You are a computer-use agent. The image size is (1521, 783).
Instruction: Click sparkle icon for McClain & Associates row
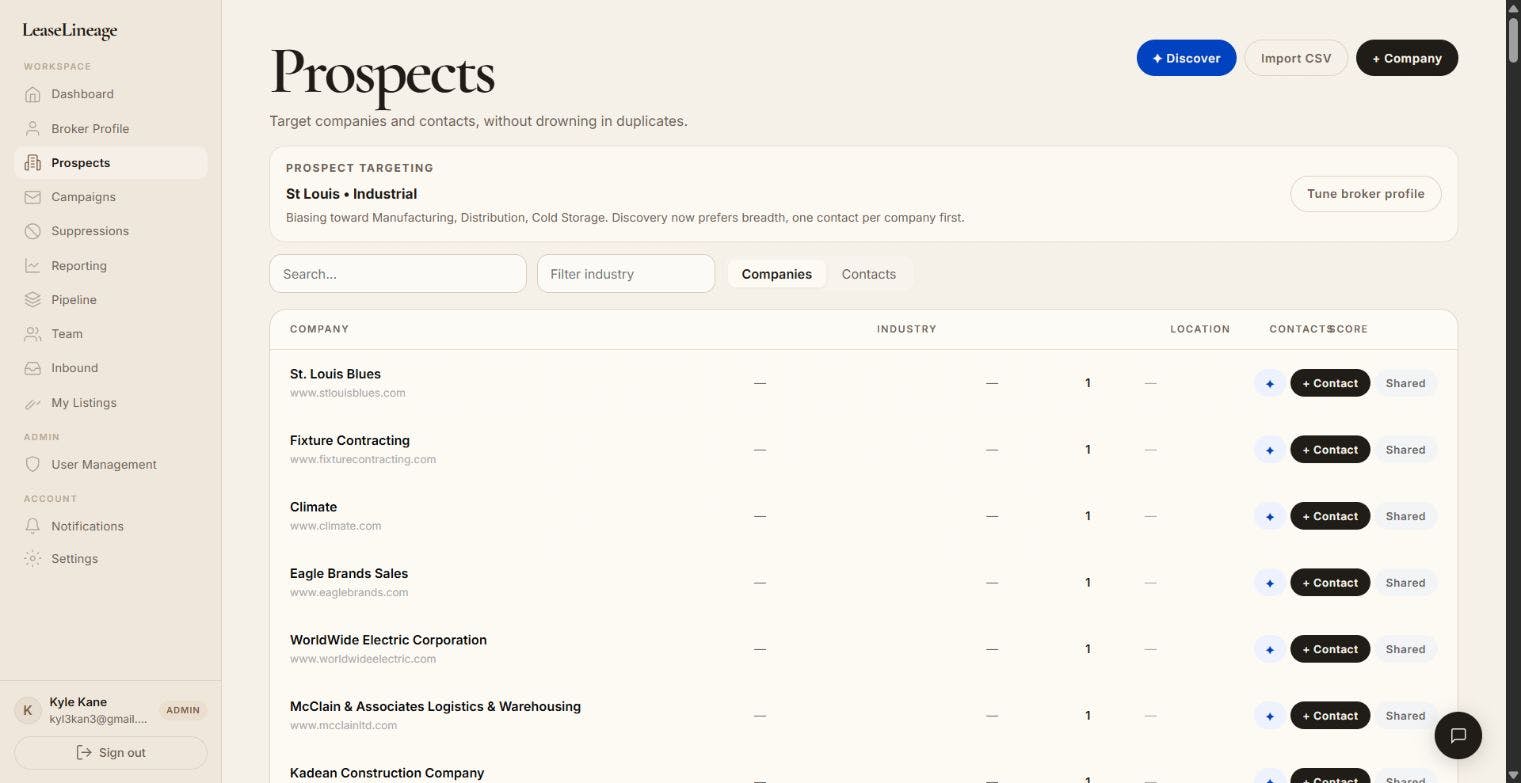pyautogui.click(x=1270, y=716)
